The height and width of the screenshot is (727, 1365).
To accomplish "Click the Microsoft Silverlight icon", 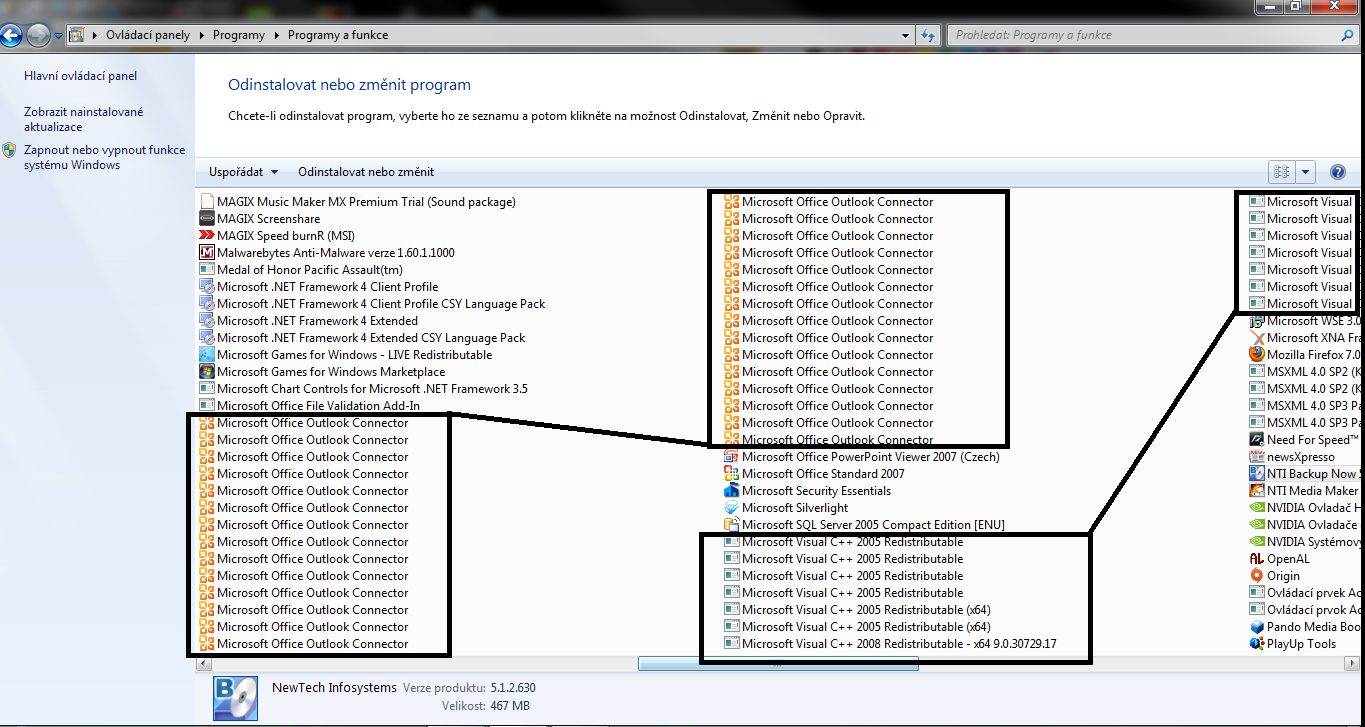I will tap(732, 508).
